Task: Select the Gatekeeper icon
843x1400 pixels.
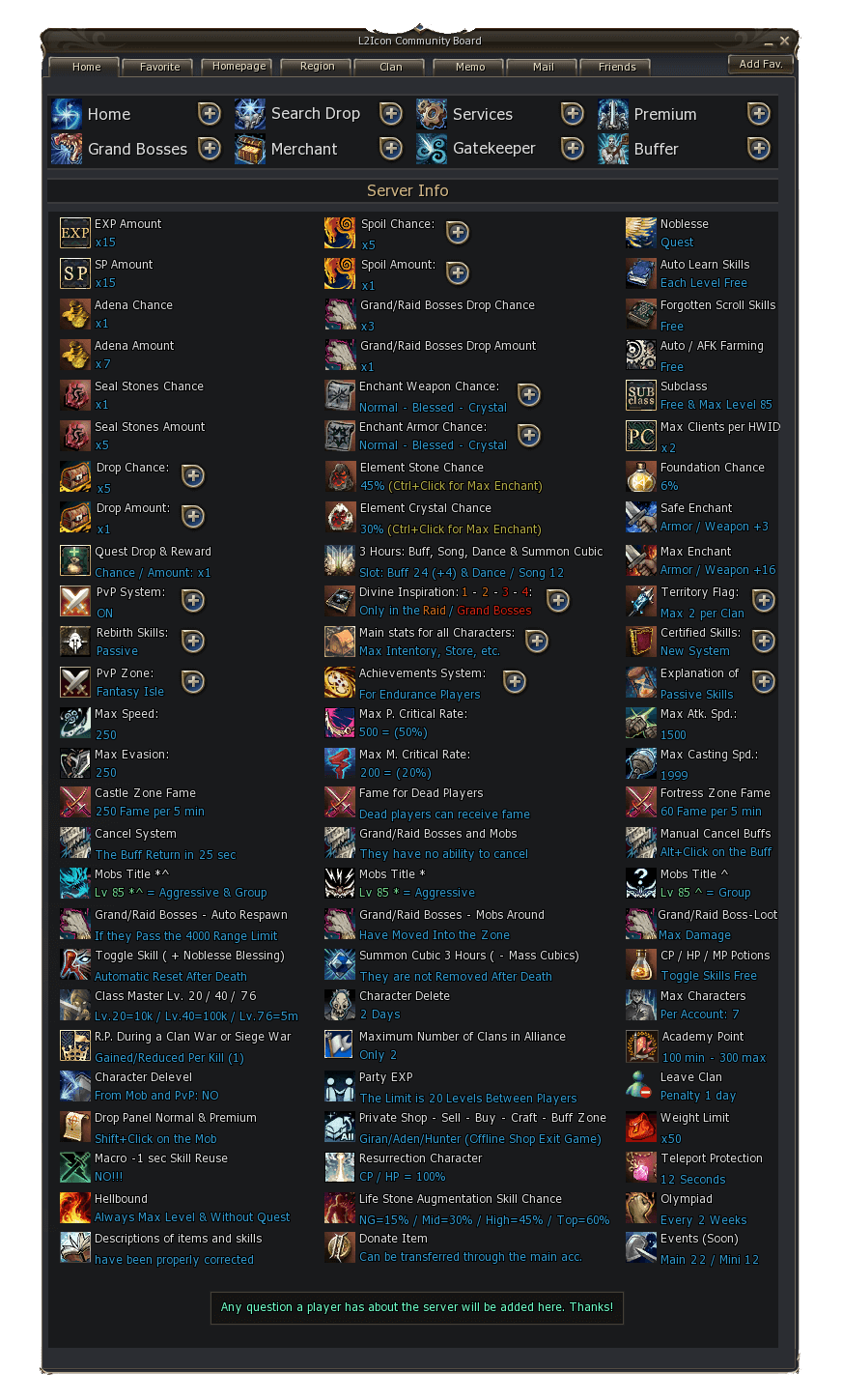Action: pyautogui.click(x=432, y=149)
